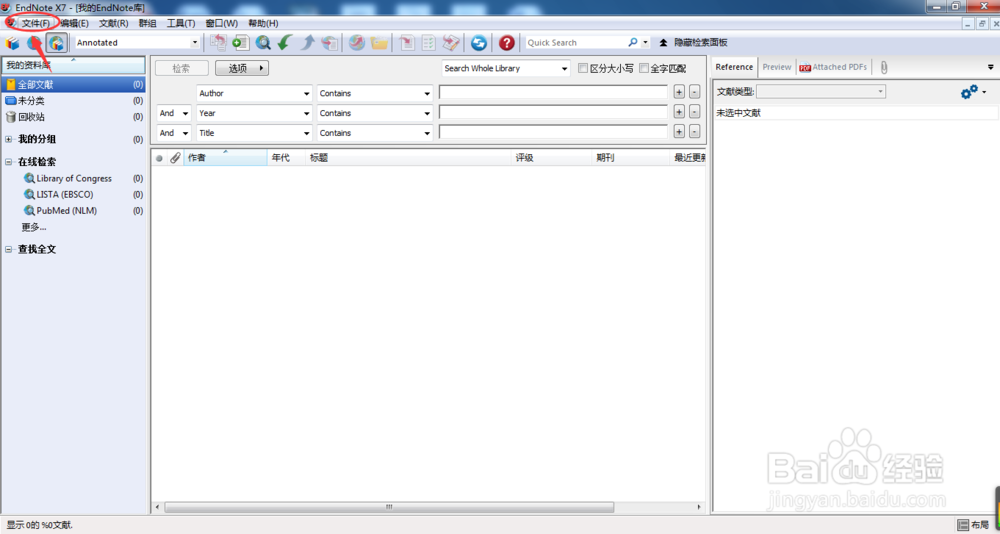Select 未分类 group
The width and height of the screenshot is (1000, 534).
(73, 101)
